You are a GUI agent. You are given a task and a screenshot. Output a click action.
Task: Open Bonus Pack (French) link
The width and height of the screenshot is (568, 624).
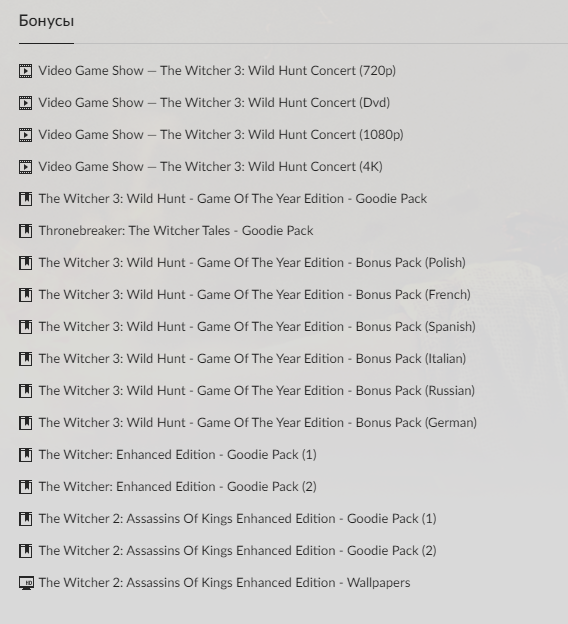click(254, 294)
